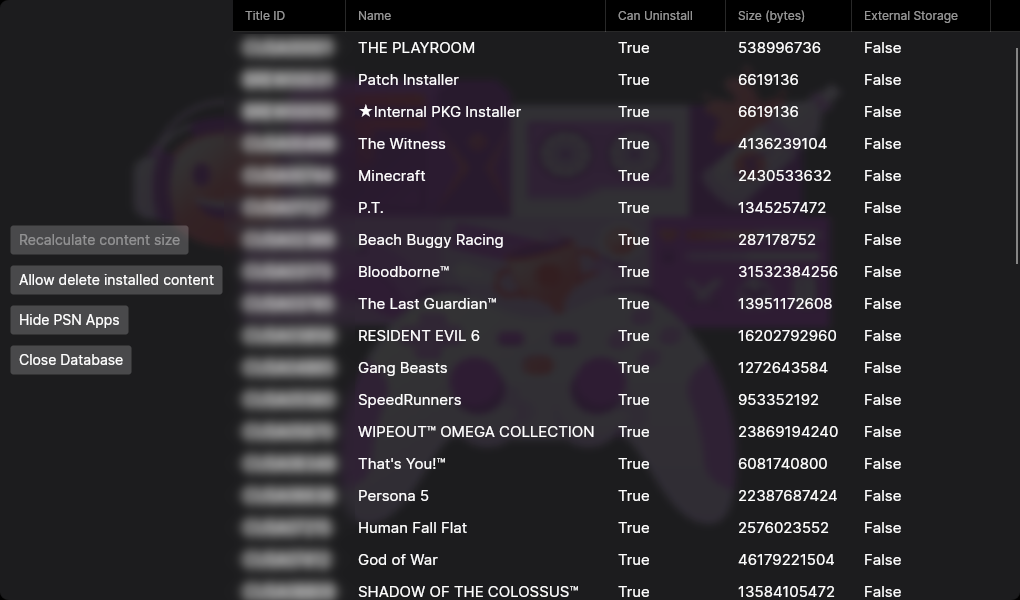Click size value 23869194240 for WIPEOUT
The image size is (1020, 600).
788,431
